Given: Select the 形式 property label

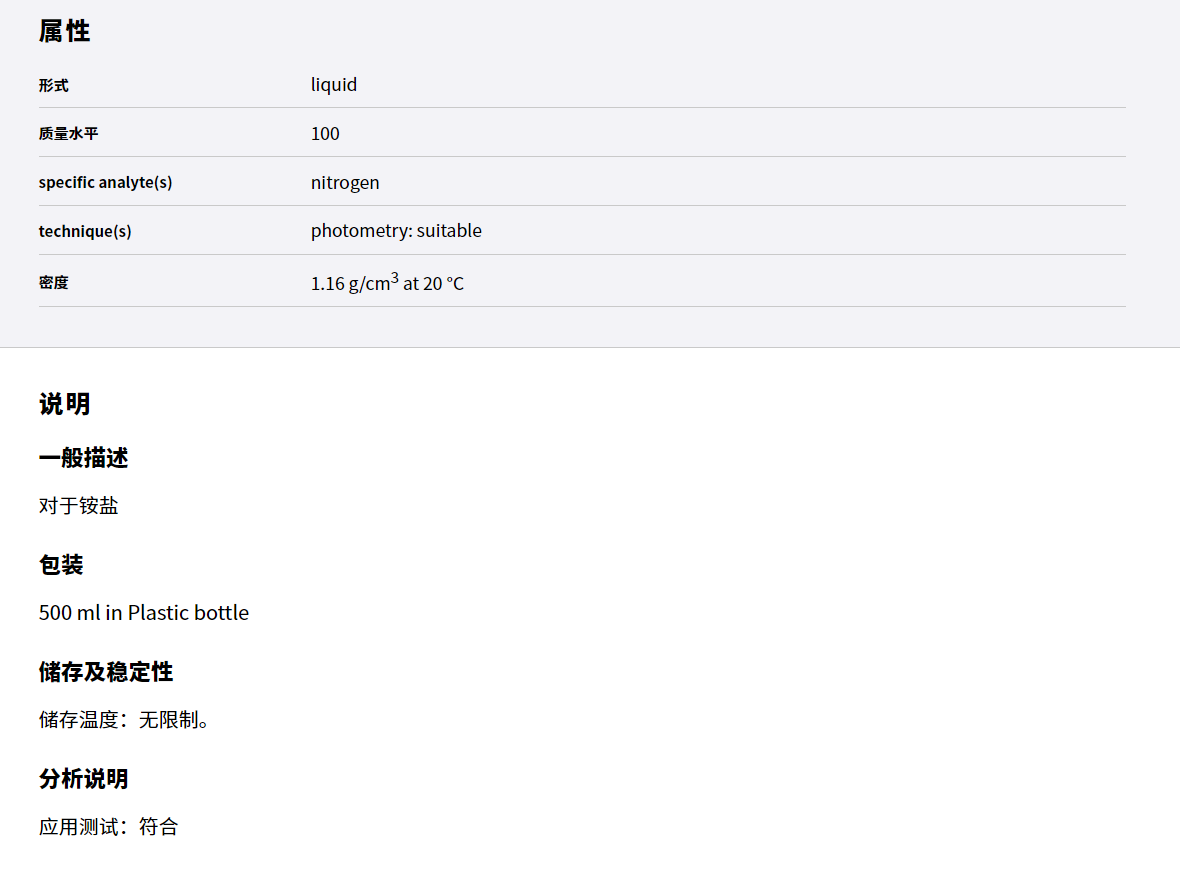Looking at the screenshot, I should 53,86.
